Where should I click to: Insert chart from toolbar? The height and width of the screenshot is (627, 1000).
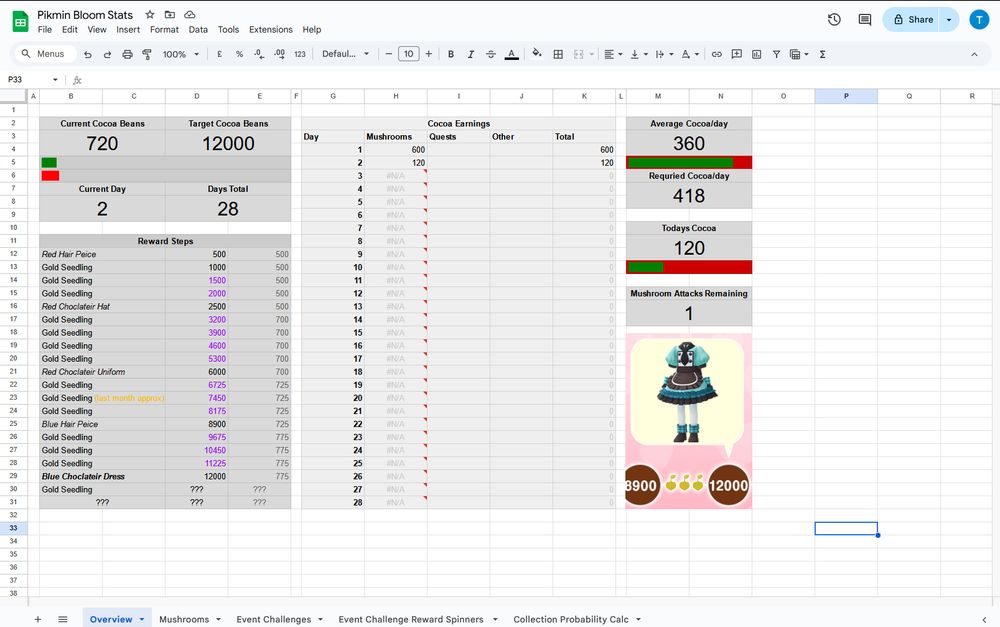(x=756, y=54)
